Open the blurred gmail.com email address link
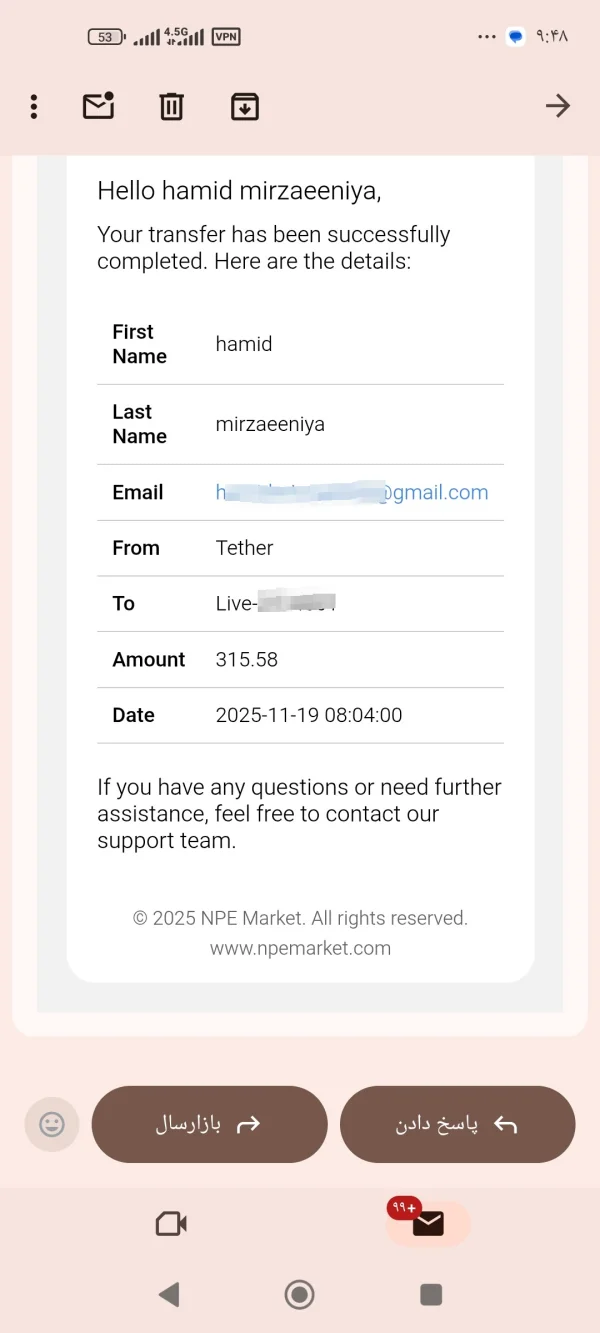This screenshot has width=600, height=1333. 352,492
